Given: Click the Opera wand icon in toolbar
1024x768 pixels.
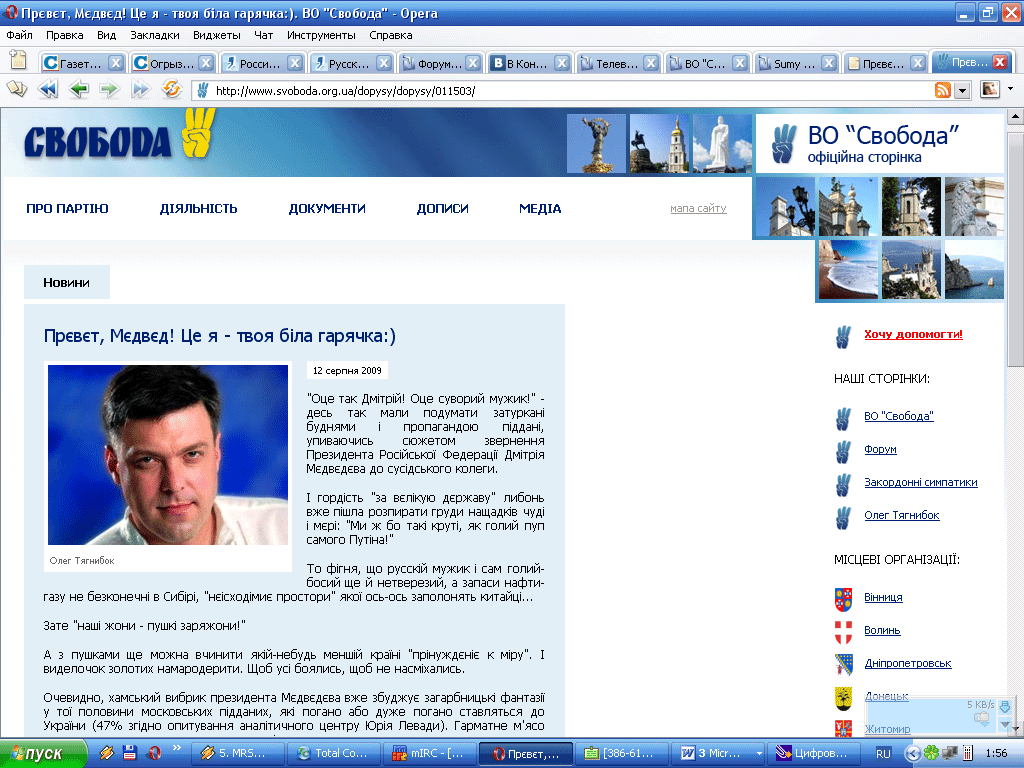Looking at the screenshot, I should click(x=16, y=90).
